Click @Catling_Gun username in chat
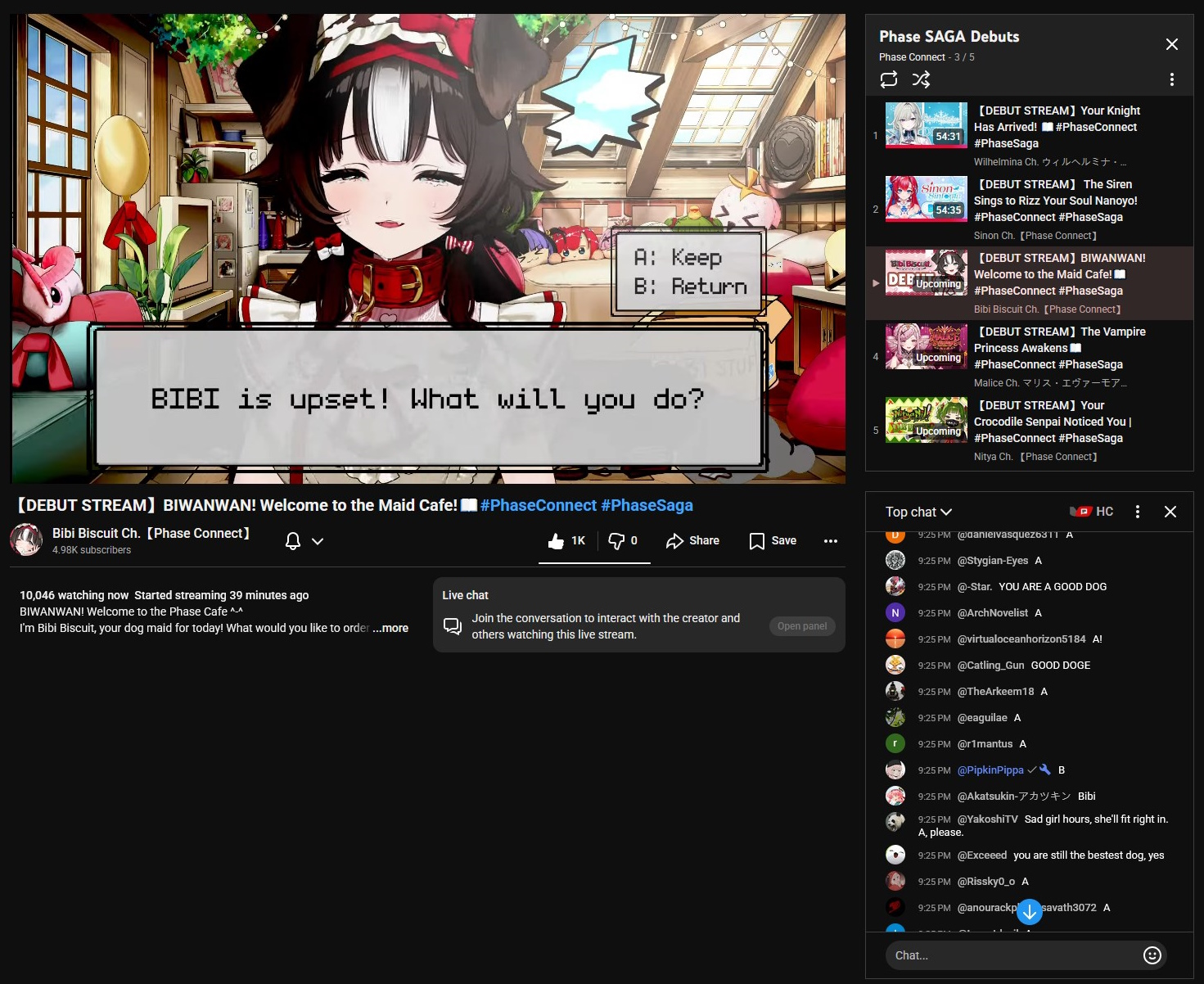Image resolution: width=1204 pixels, height=984 pixels. point(991,666)
